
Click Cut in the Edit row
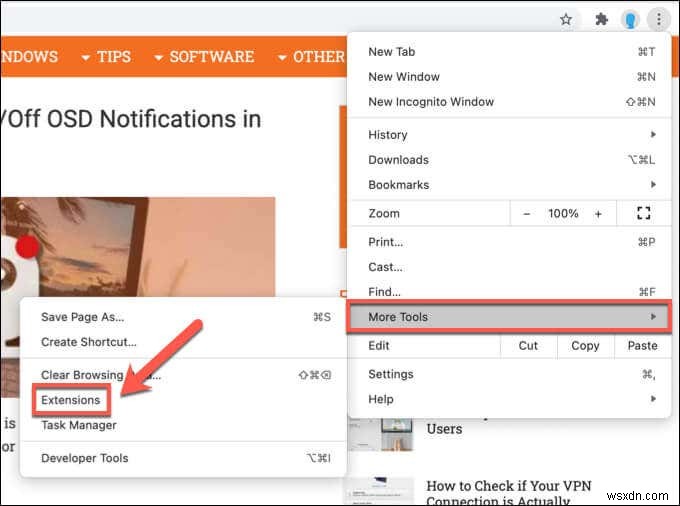528,346
